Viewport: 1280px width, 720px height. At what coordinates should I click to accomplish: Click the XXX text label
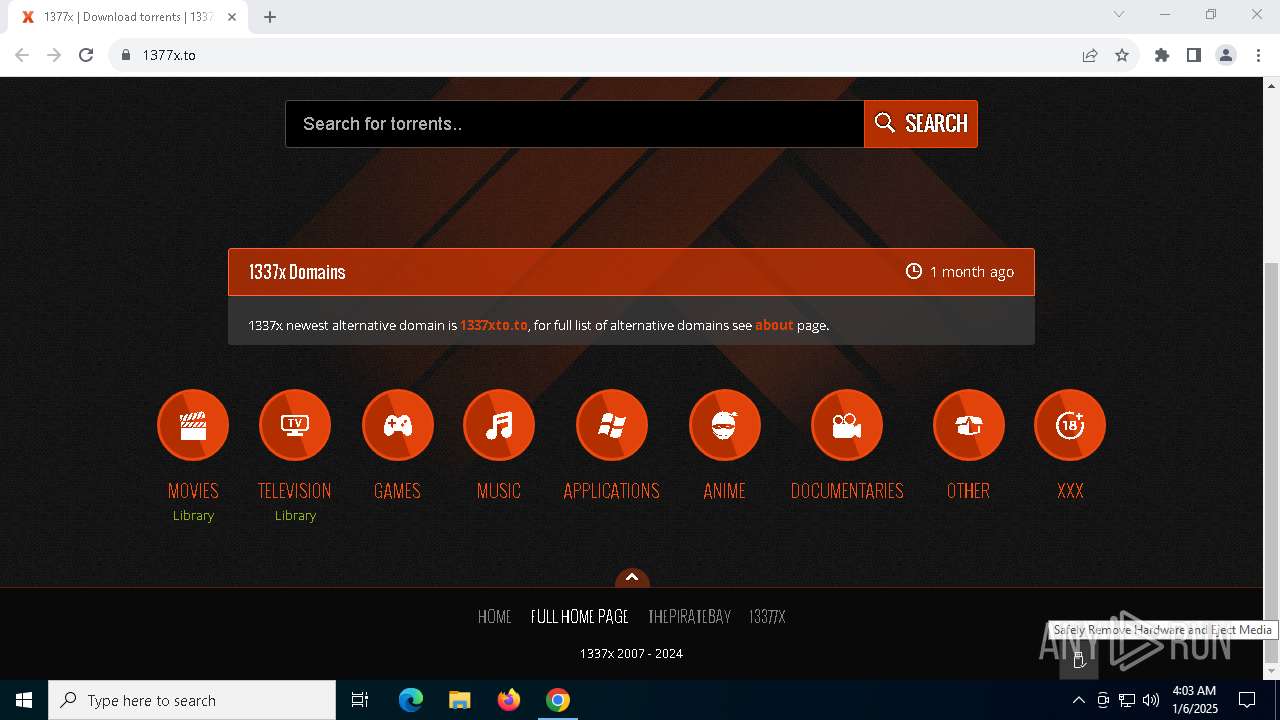pos(1070,491)
